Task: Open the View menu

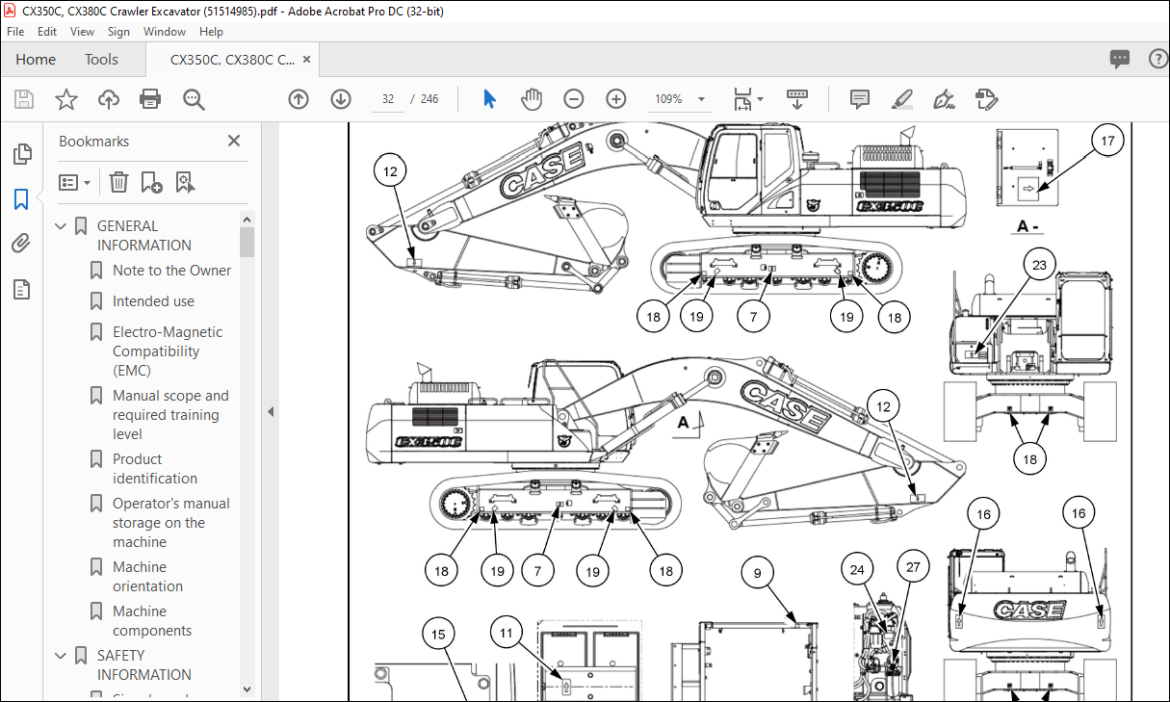Action: 82,31
